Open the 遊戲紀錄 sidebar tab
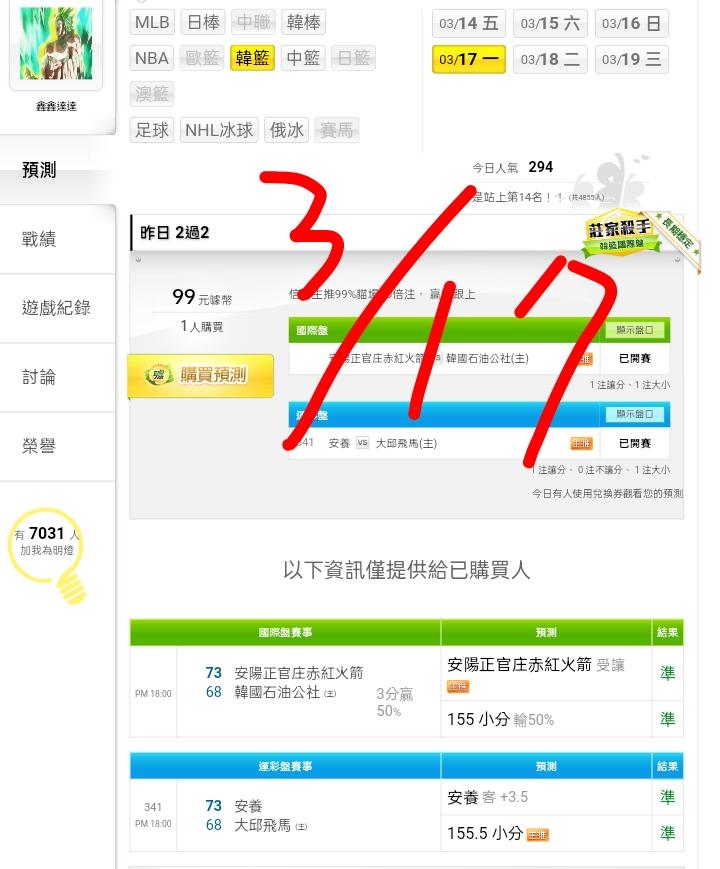 point(58,308)
